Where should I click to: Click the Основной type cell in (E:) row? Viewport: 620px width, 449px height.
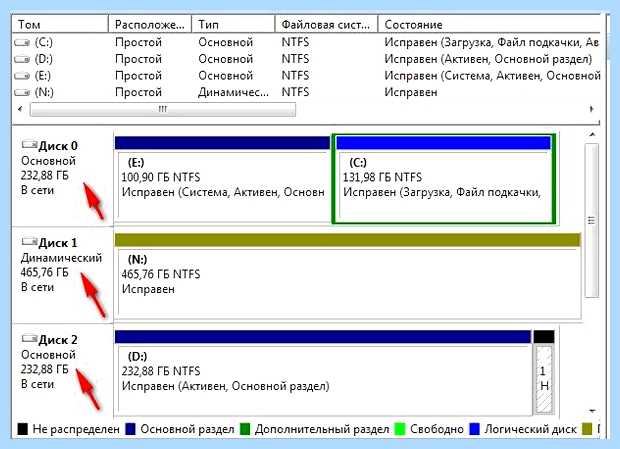[x=225, y=75]
